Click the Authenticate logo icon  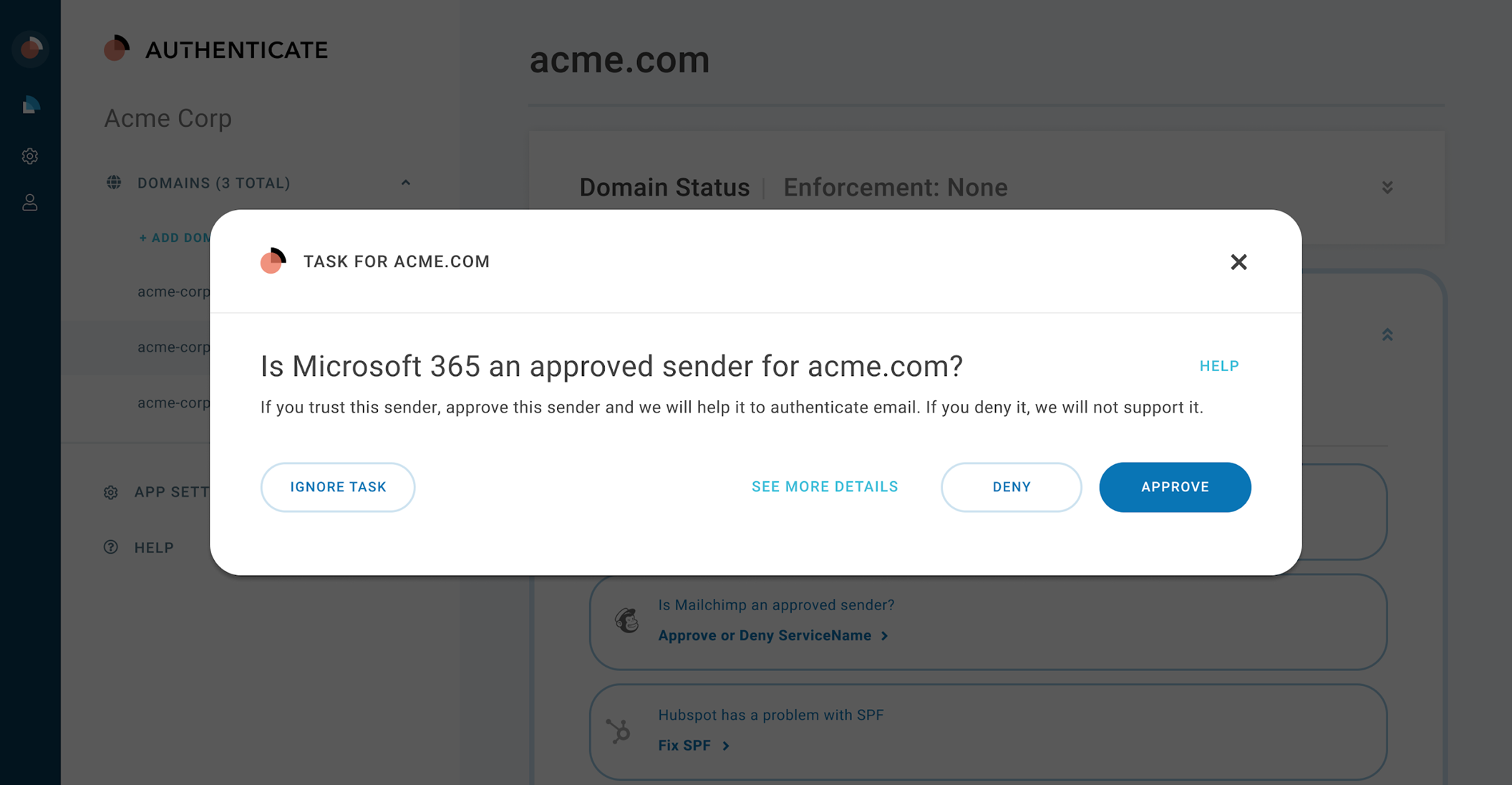pos(117,49)
